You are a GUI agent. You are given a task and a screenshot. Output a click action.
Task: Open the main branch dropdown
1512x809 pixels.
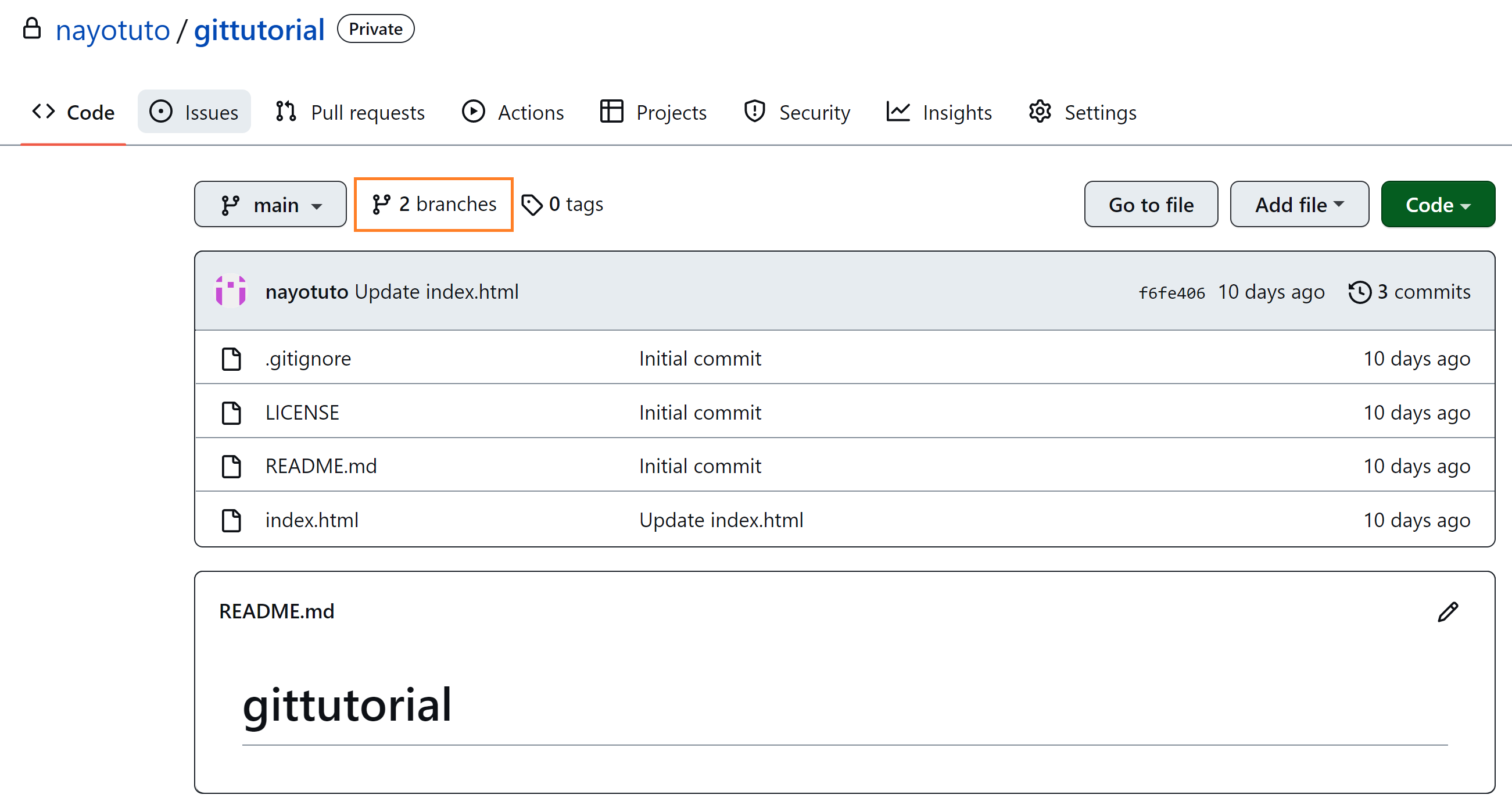270,205
